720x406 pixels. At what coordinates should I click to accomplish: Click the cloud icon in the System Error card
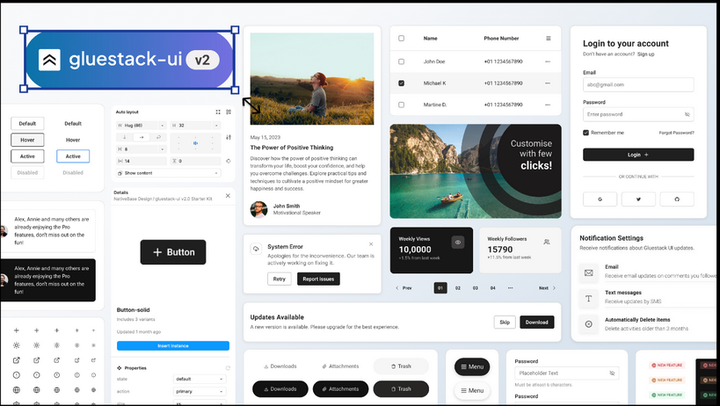[256, 249]
